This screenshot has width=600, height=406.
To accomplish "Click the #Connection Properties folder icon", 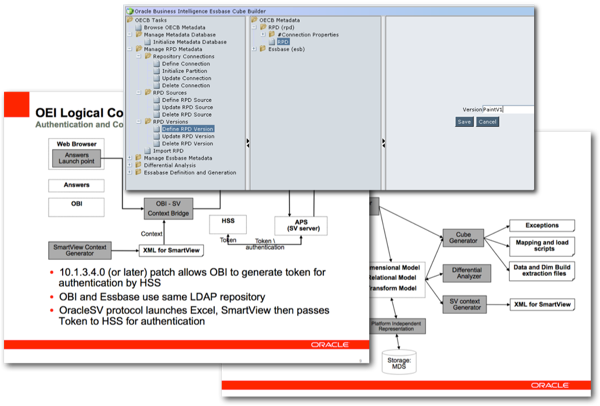I will 272,34.
